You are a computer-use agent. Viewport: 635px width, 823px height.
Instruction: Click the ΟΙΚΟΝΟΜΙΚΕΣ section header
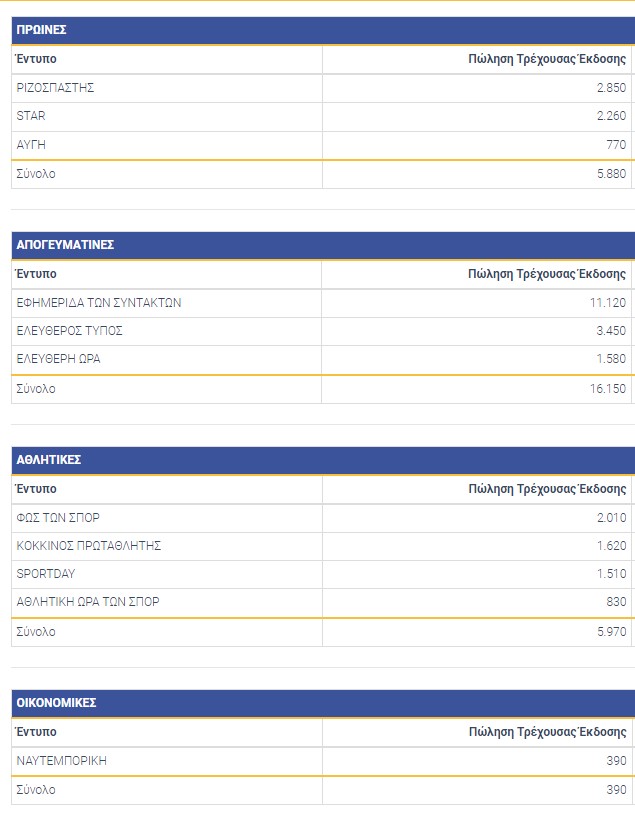pyautogui.click(x=323, y=703)
